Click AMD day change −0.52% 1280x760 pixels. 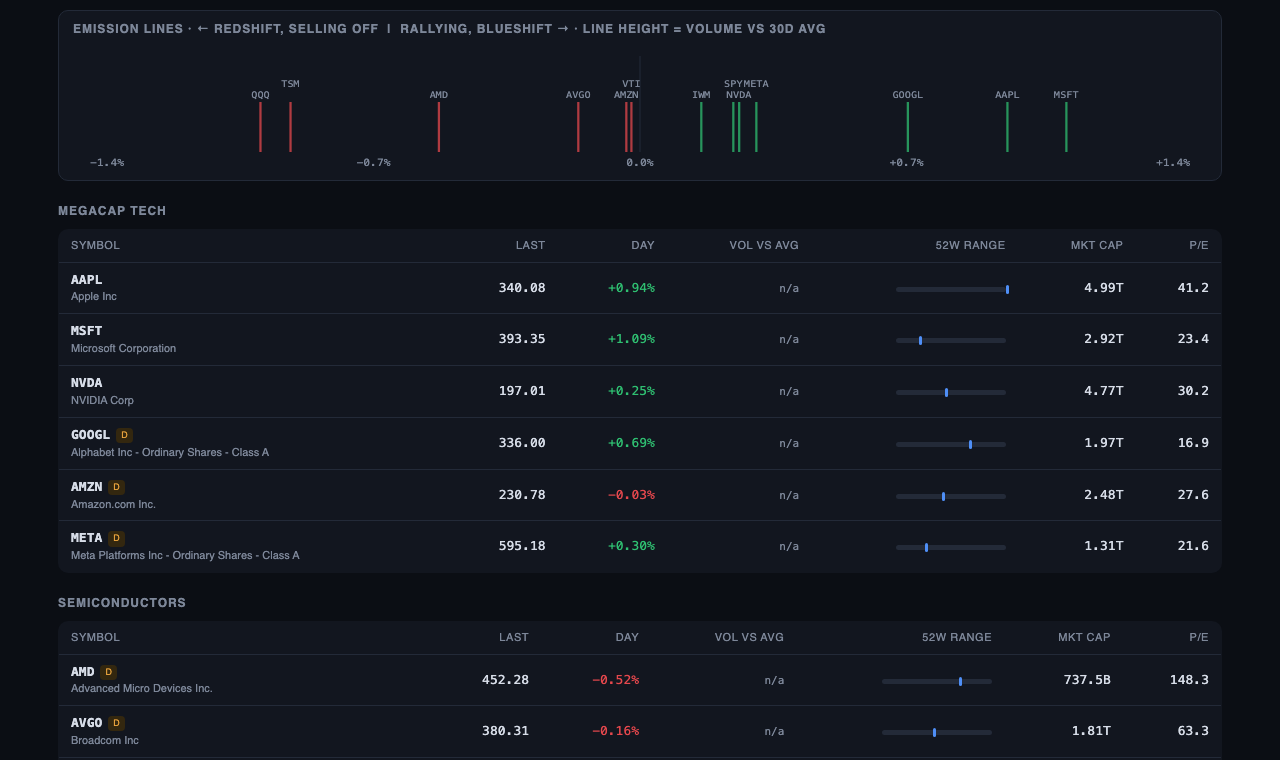615,680
